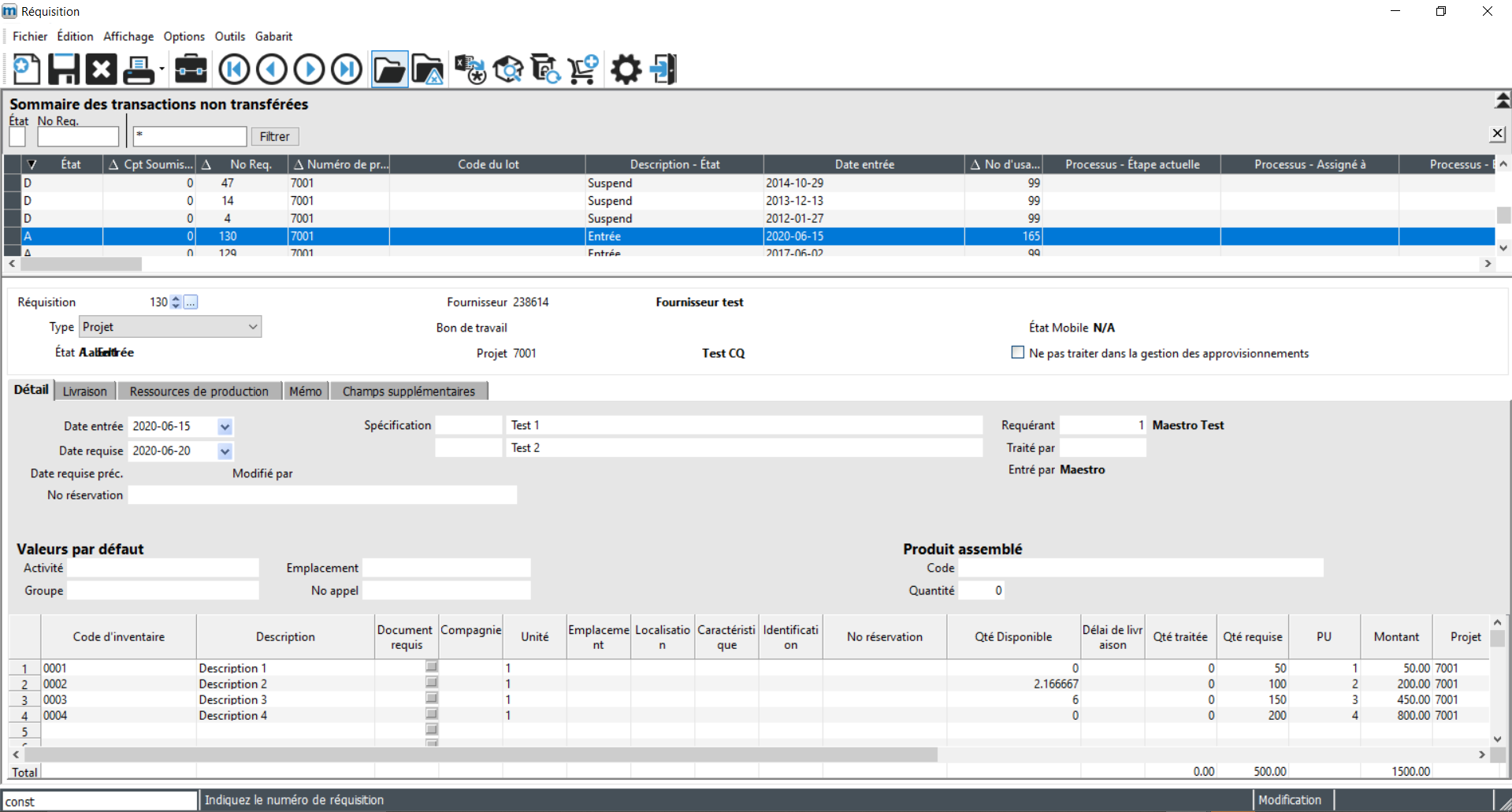Click the No réservation input field
Screen dimensions: 1512x812
[322, 495]
